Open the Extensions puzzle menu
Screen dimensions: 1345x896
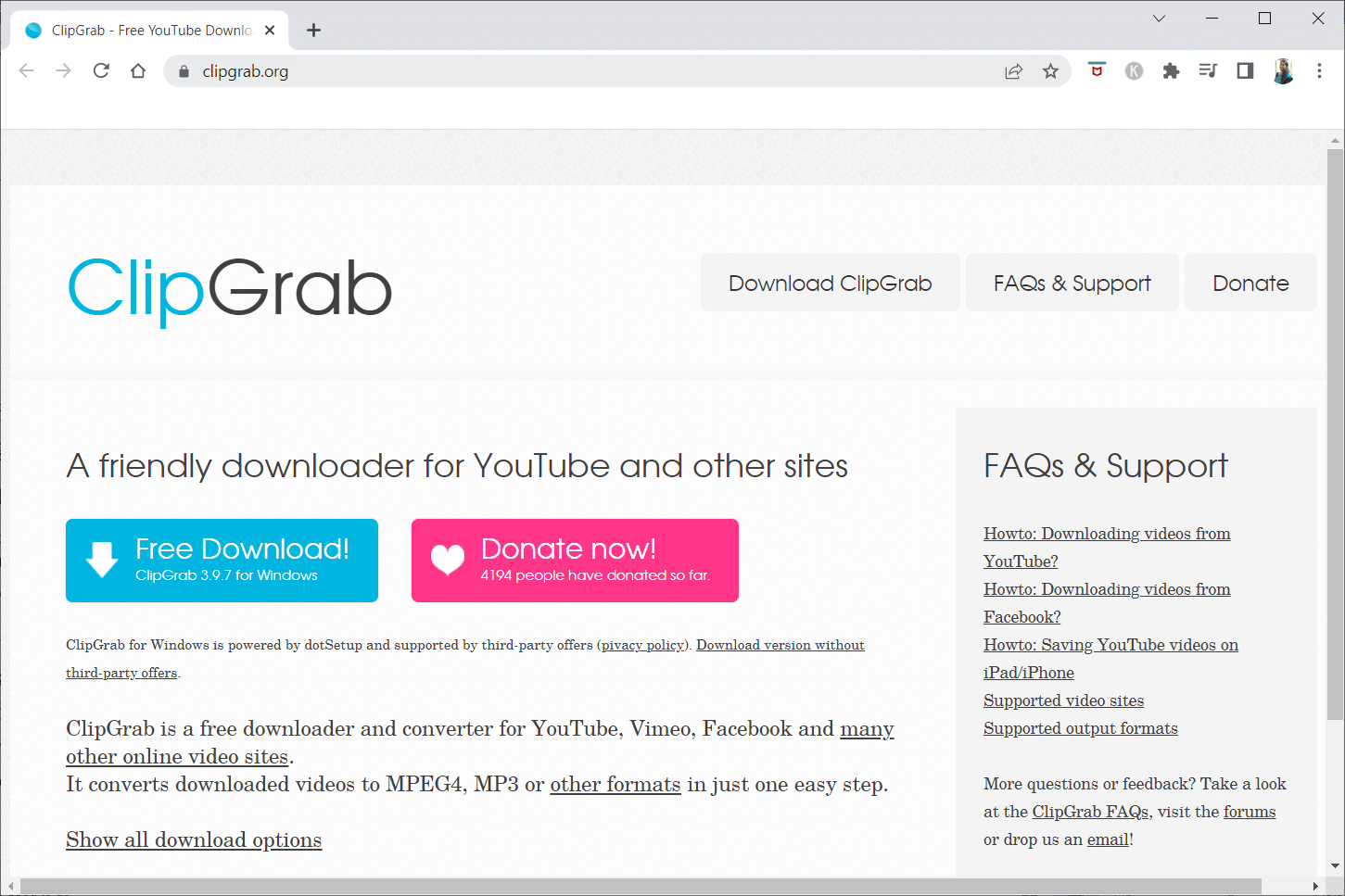pyautogui.click(x=1171, y=71)
